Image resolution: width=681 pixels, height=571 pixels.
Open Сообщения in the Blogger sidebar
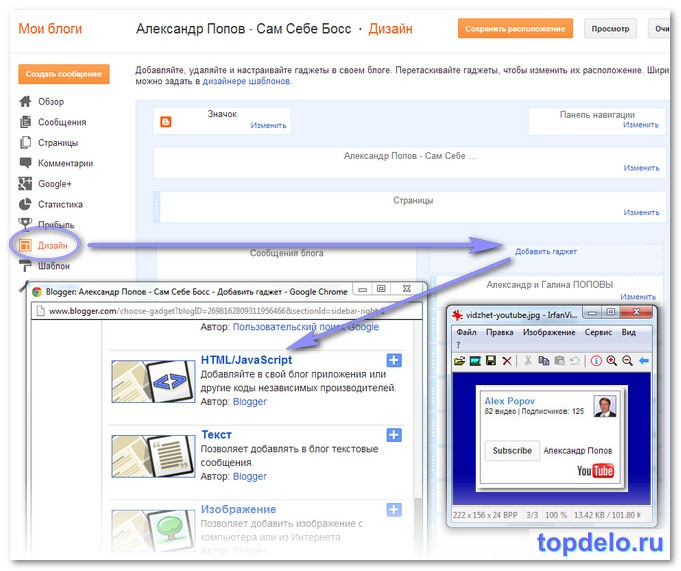pos(53,122)
